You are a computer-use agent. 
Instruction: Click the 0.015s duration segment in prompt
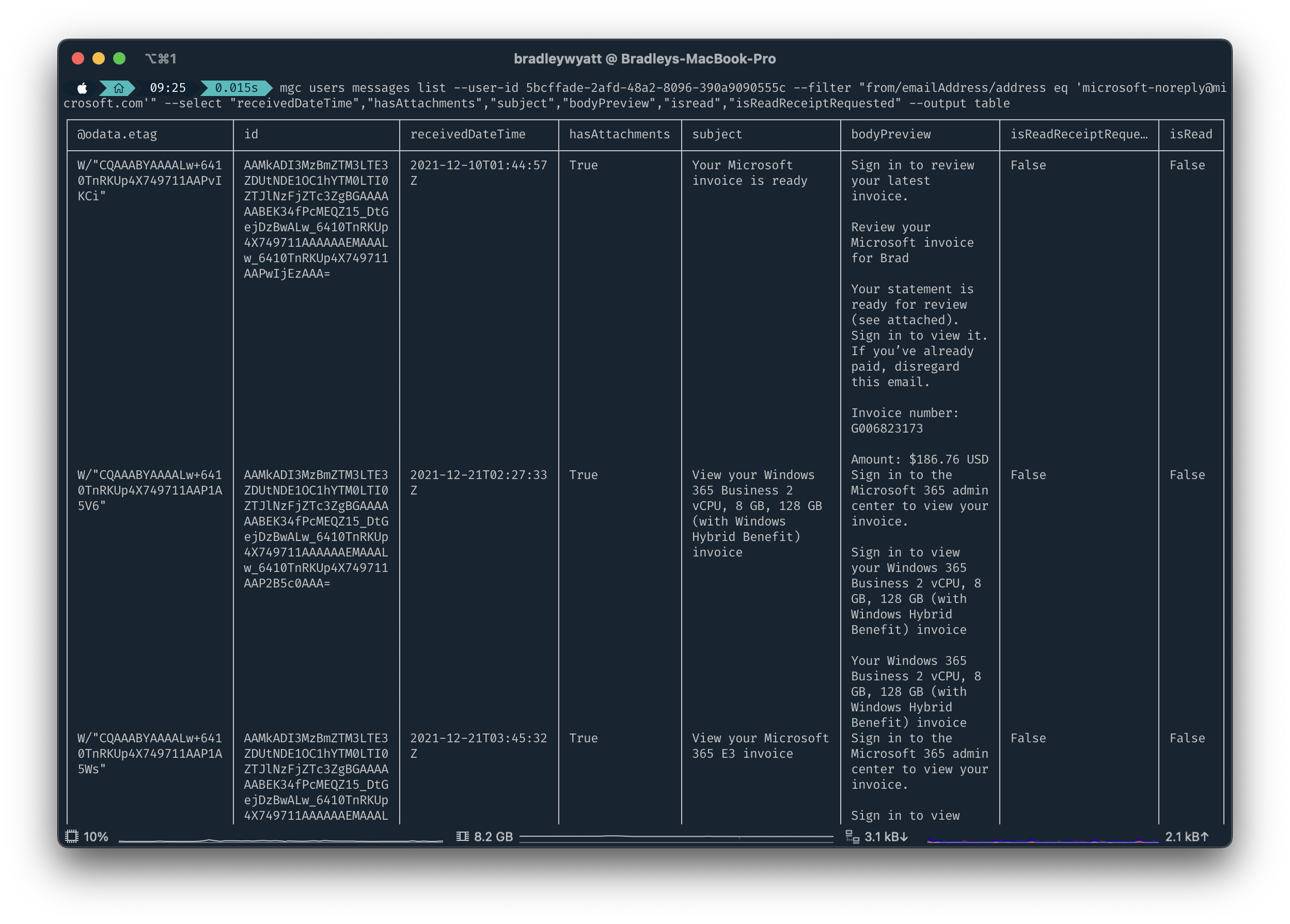click(236, 88)
